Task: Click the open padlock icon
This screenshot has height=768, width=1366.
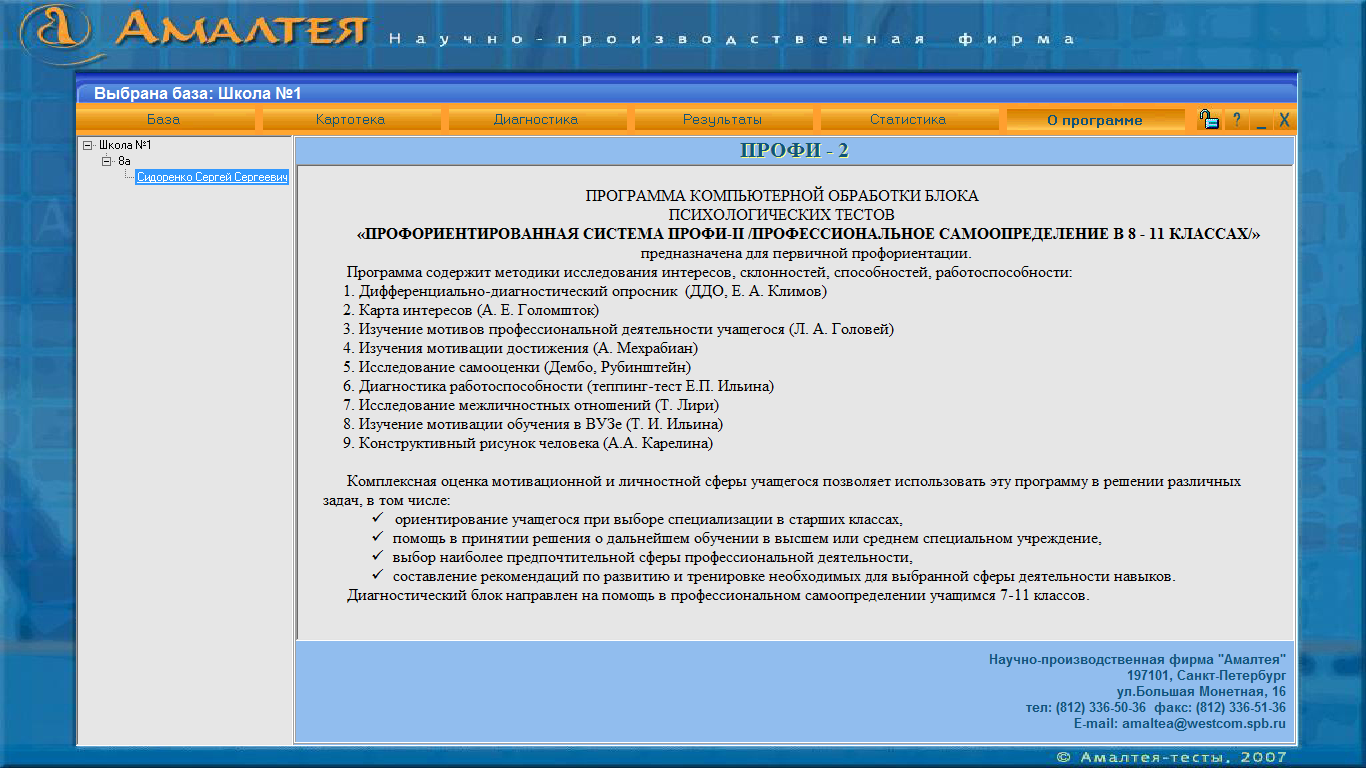Action: pyautogui.click(x=1209, y=120)
